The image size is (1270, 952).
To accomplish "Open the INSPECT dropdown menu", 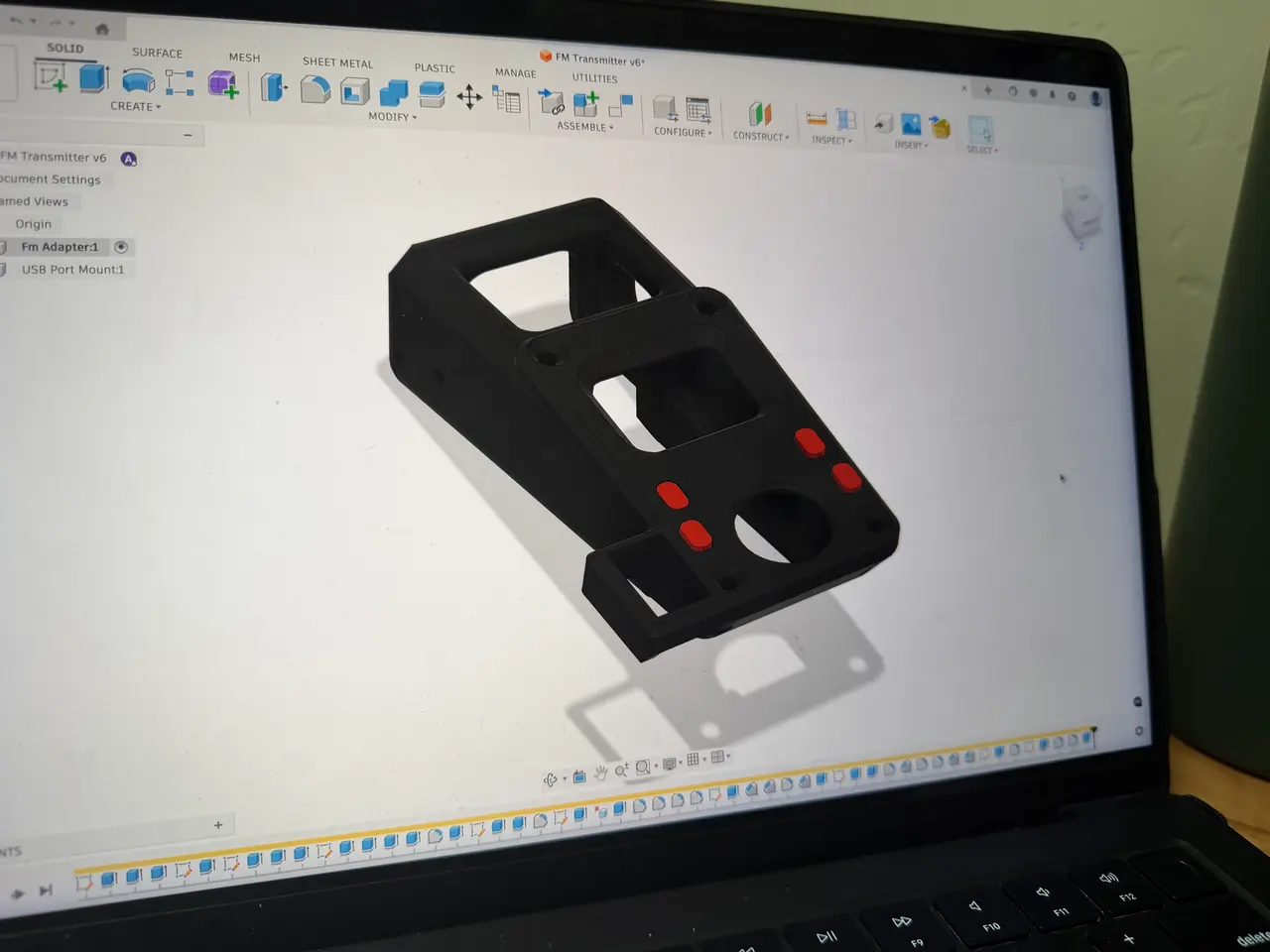I will tap(831, 141).
